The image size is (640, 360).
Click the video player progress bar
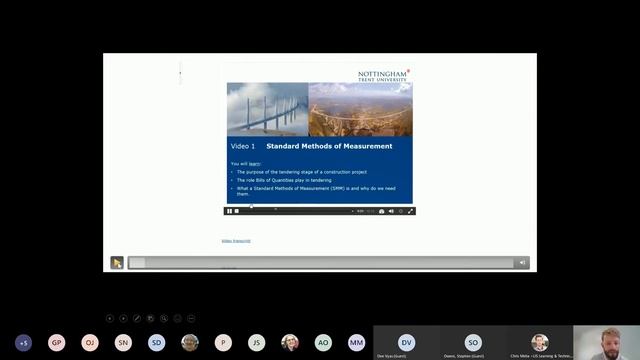click(x=296, y=211)
